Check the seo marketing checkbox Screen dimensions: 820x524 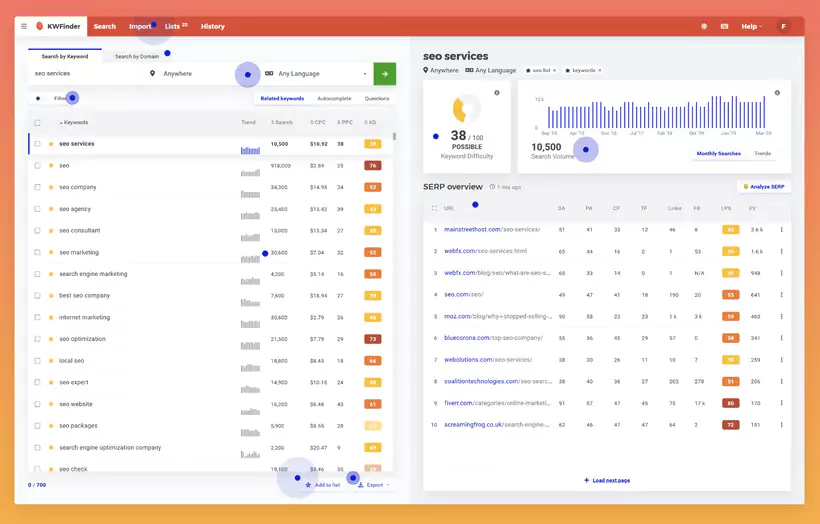(x=37, y=253)
